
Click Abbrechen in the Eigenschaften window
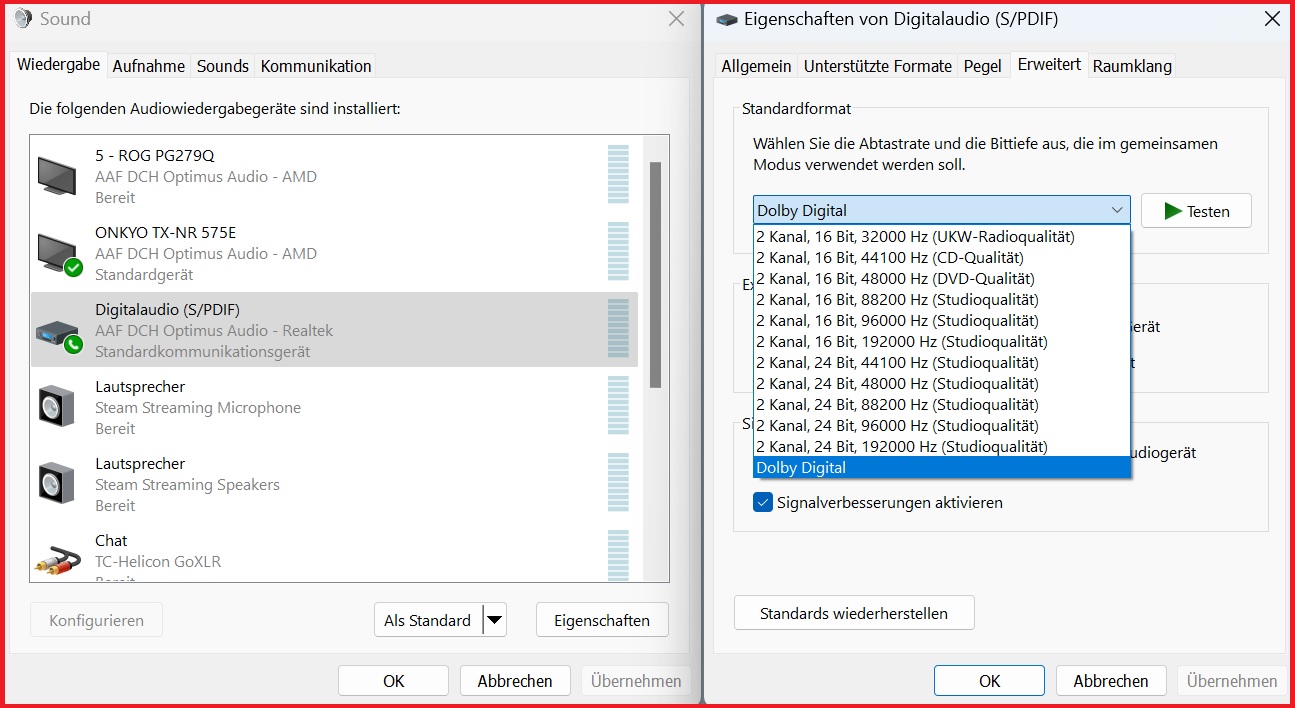click(x=1111, y=681)
